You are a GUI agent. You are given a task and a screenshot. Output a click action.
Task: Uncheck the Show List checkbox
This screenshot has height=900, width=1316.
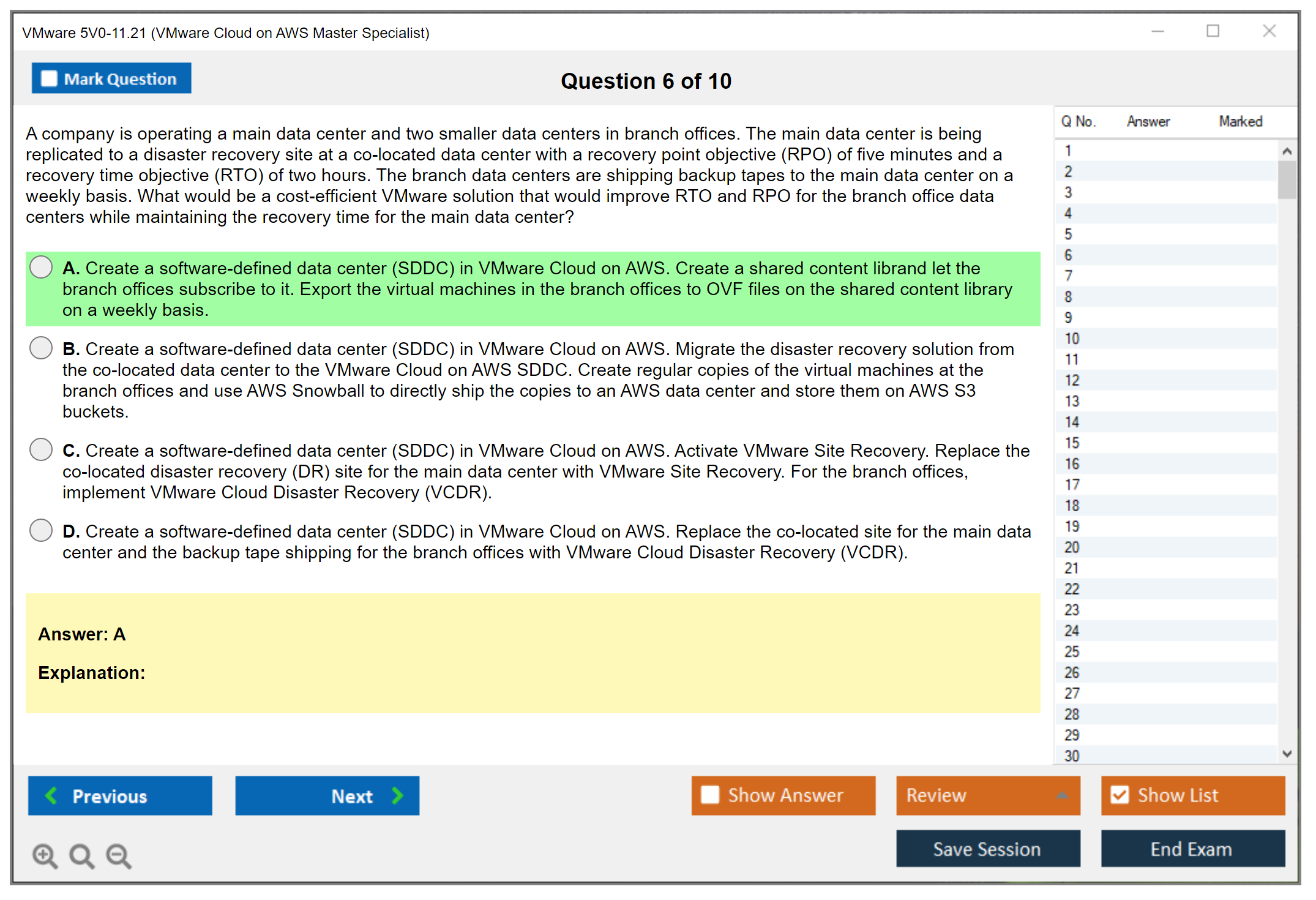1120,795
